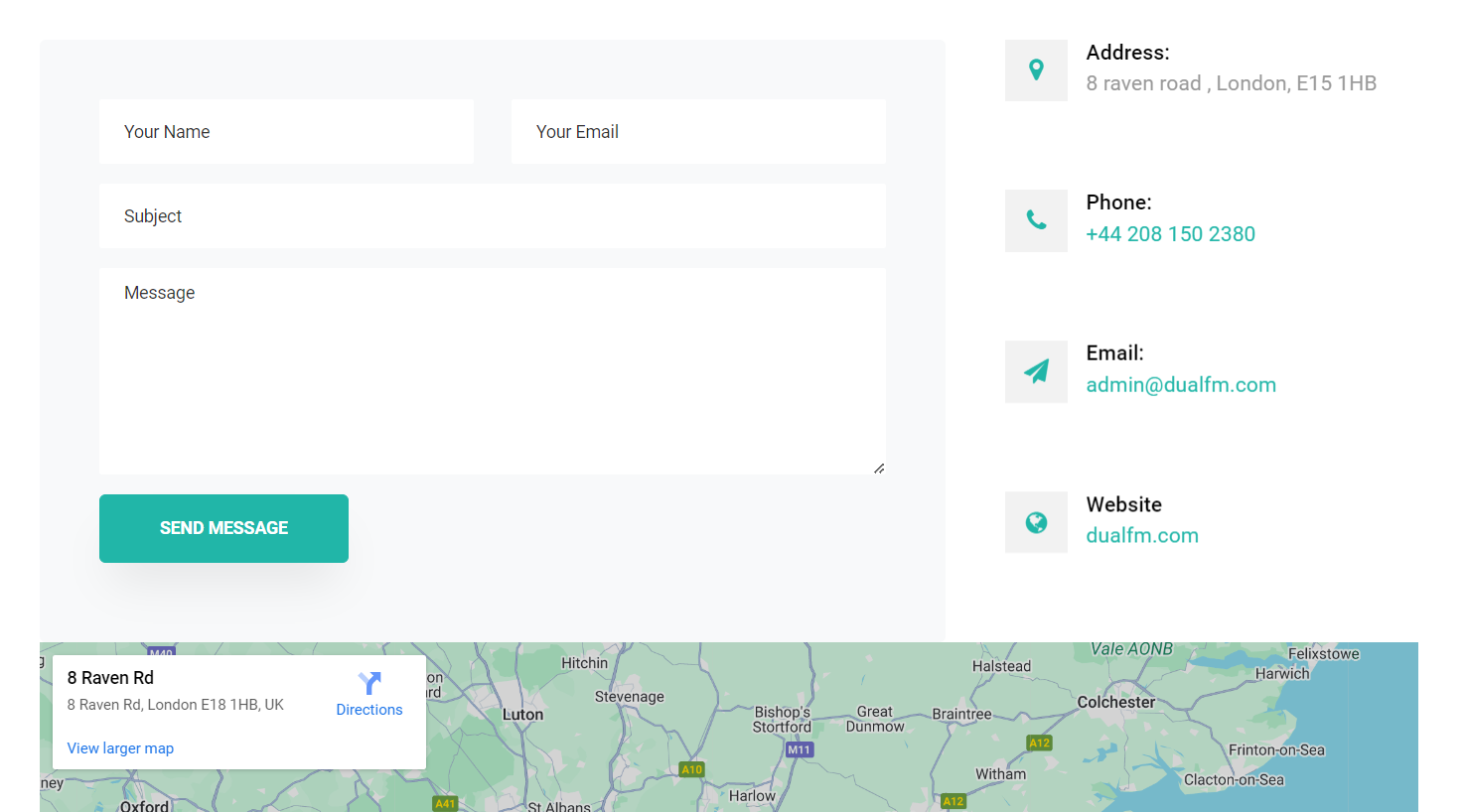Open the View larger map link

pos(120,748)
